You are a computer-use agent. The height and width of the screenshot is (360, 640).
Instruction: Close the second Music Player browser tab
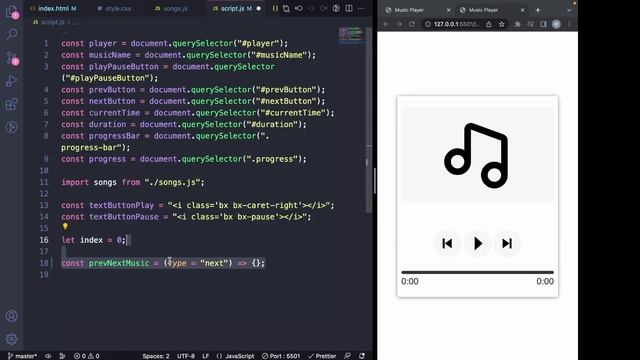tap(522, 10)
